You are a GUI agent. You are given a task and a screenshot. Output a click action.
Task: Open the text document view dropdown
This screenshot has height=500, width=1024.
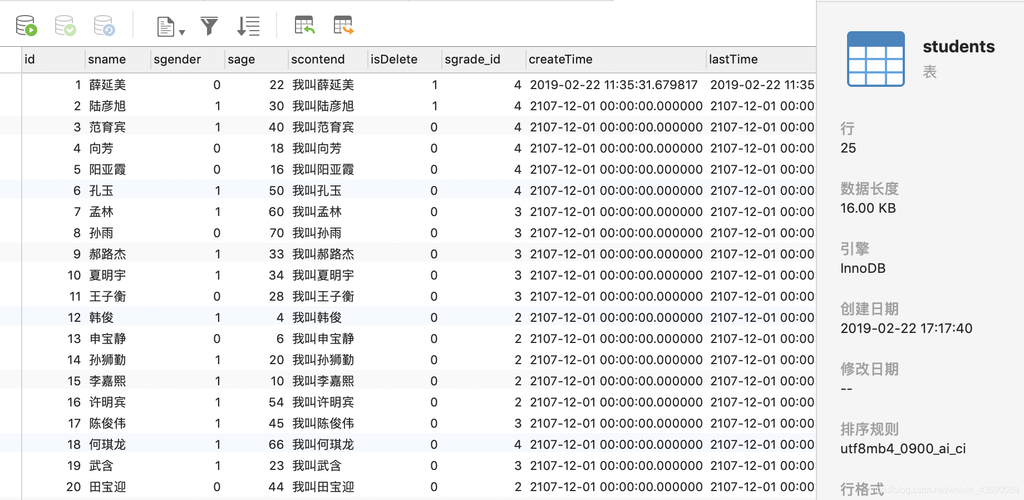[x=170, y=27]
